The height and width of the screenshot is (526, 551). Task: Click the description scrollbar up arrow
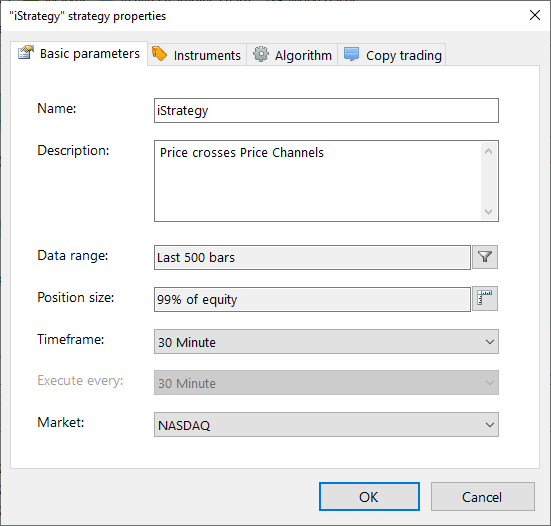[488, 151]
